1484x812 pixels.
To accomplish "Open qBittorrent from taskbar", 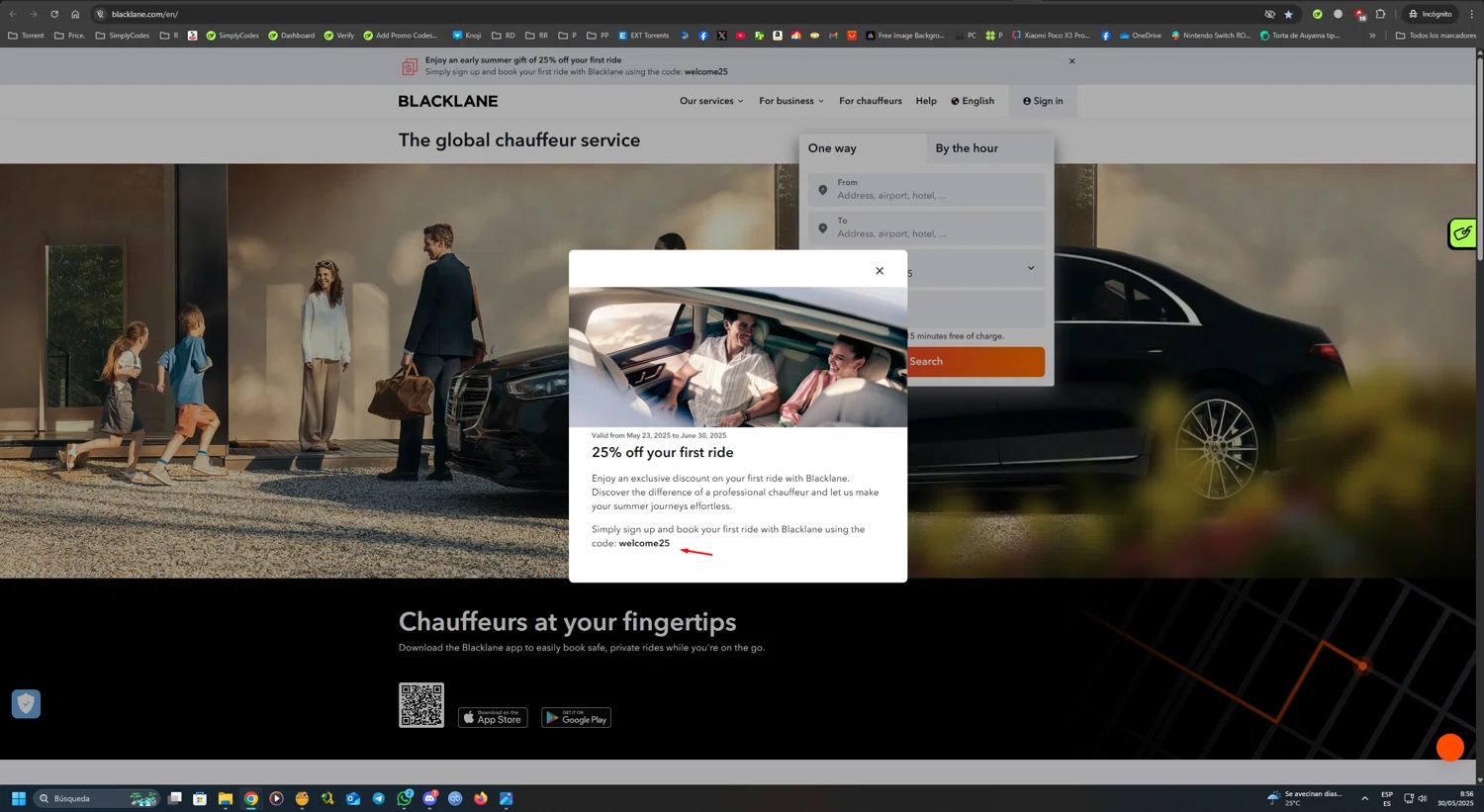I will (455, 798).
